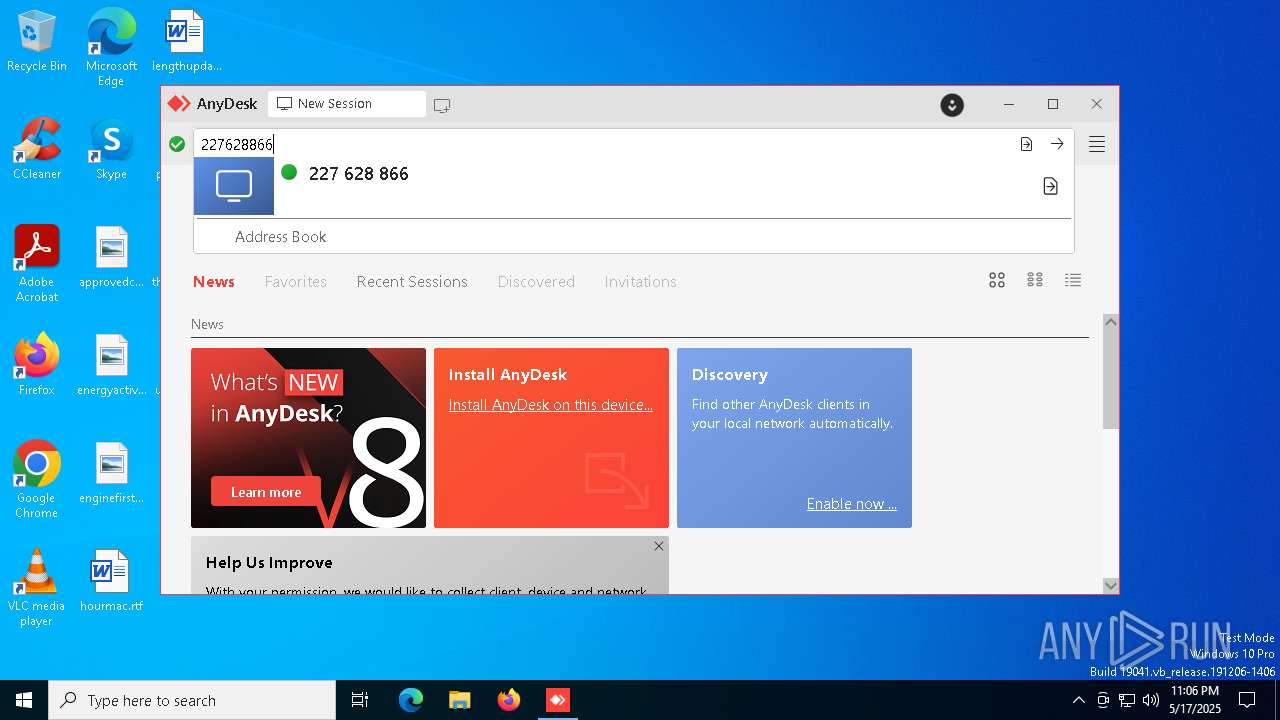Viewport: 1280px width, 720px height.
Task: Dismiss the Help Us Improve card
Action: tap(658, 546)
